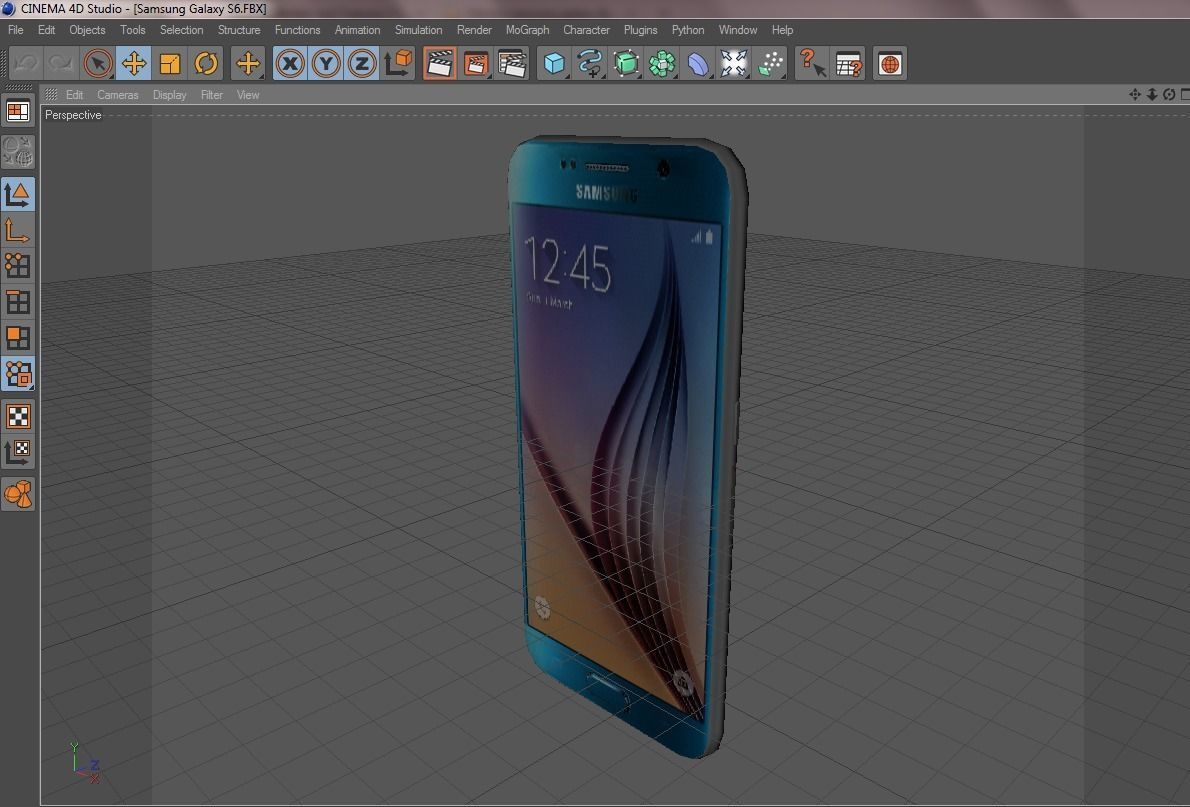Activate the Move tool

click(134, 64)
